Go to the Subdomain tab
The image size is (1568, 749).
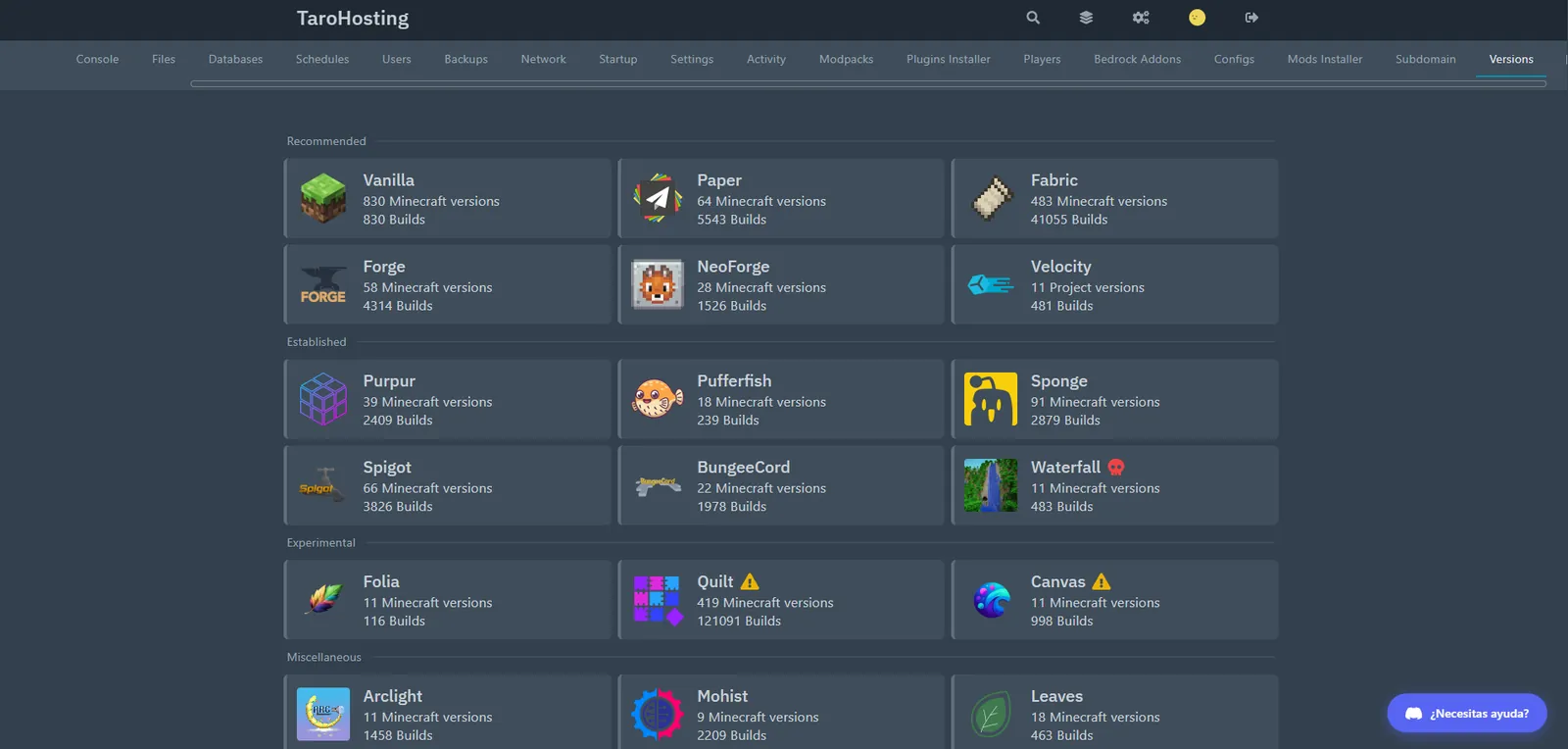[x=1425, y=59]
